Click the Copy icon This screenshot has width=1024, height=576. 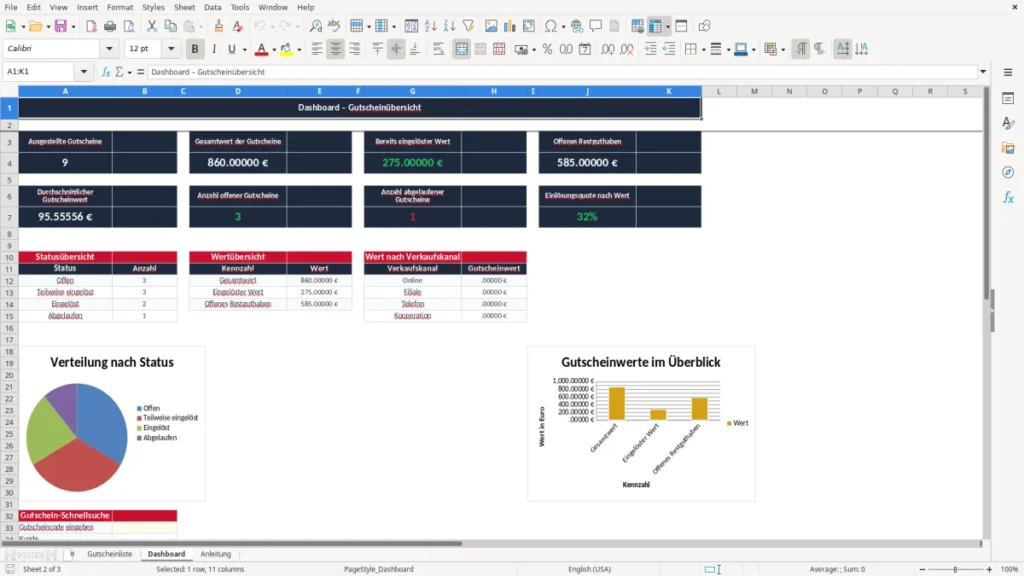tap(170, 26)
